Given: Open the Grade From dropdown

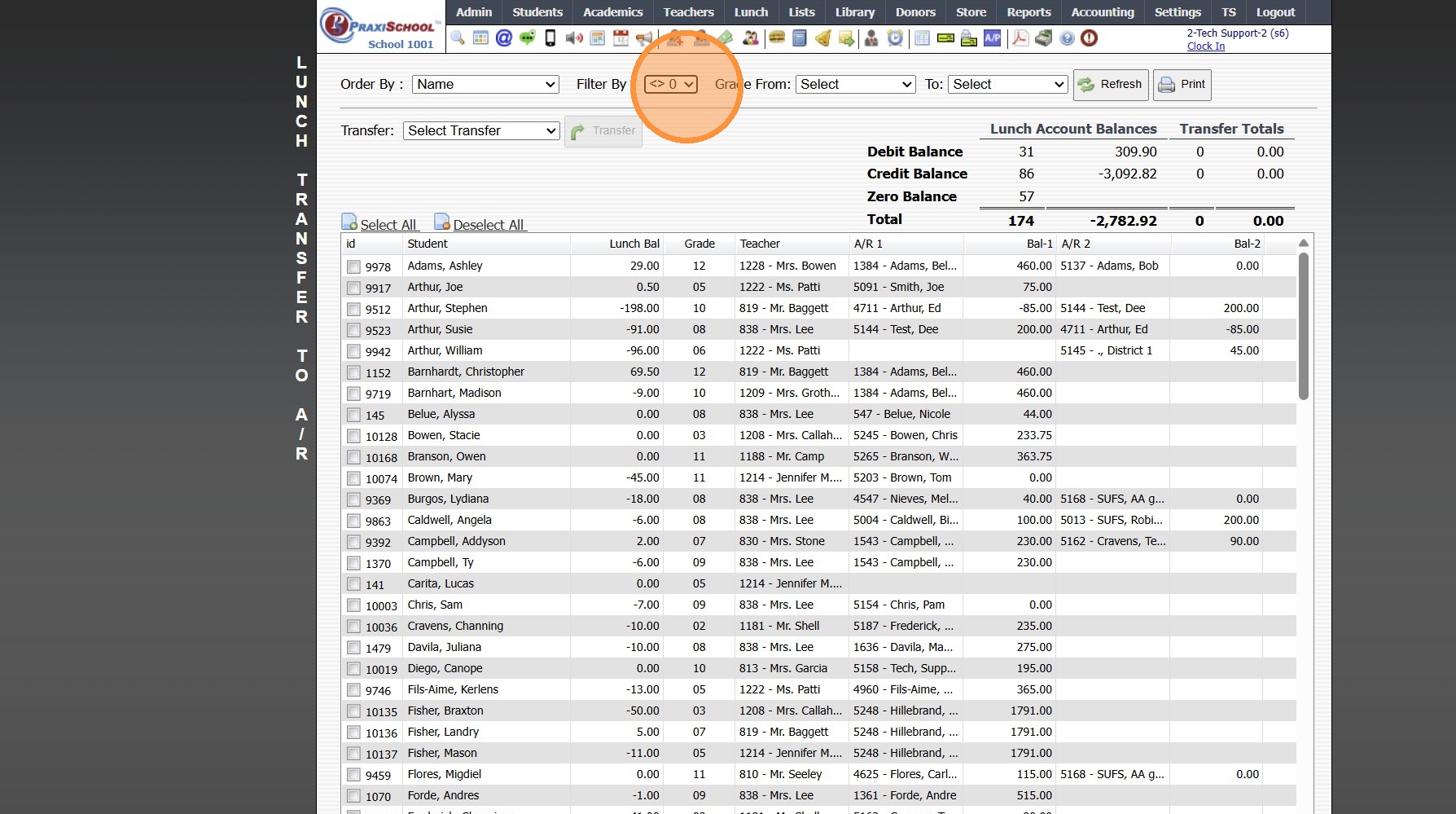Looking at the screenshot, I should (856, 84).
